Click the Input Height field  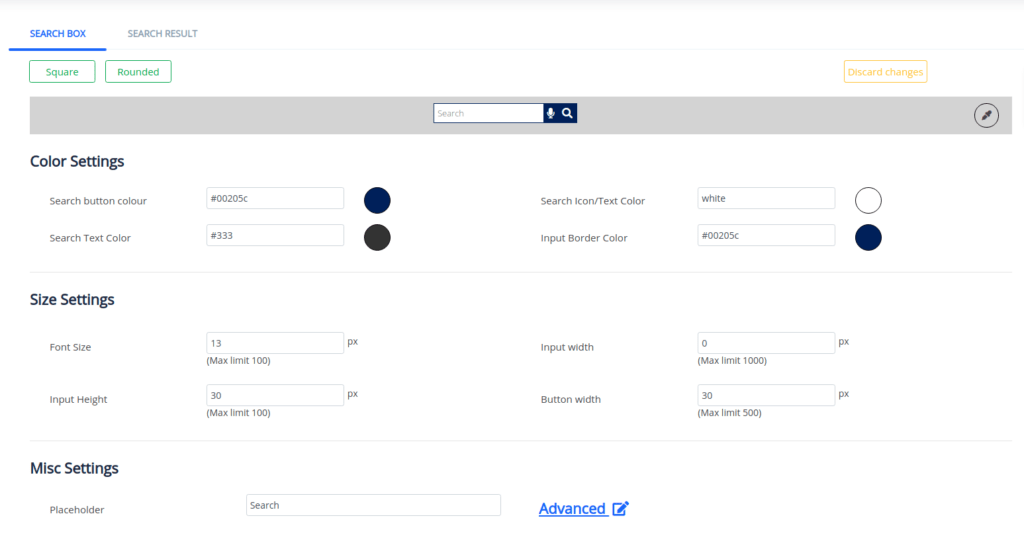(275, 395)
